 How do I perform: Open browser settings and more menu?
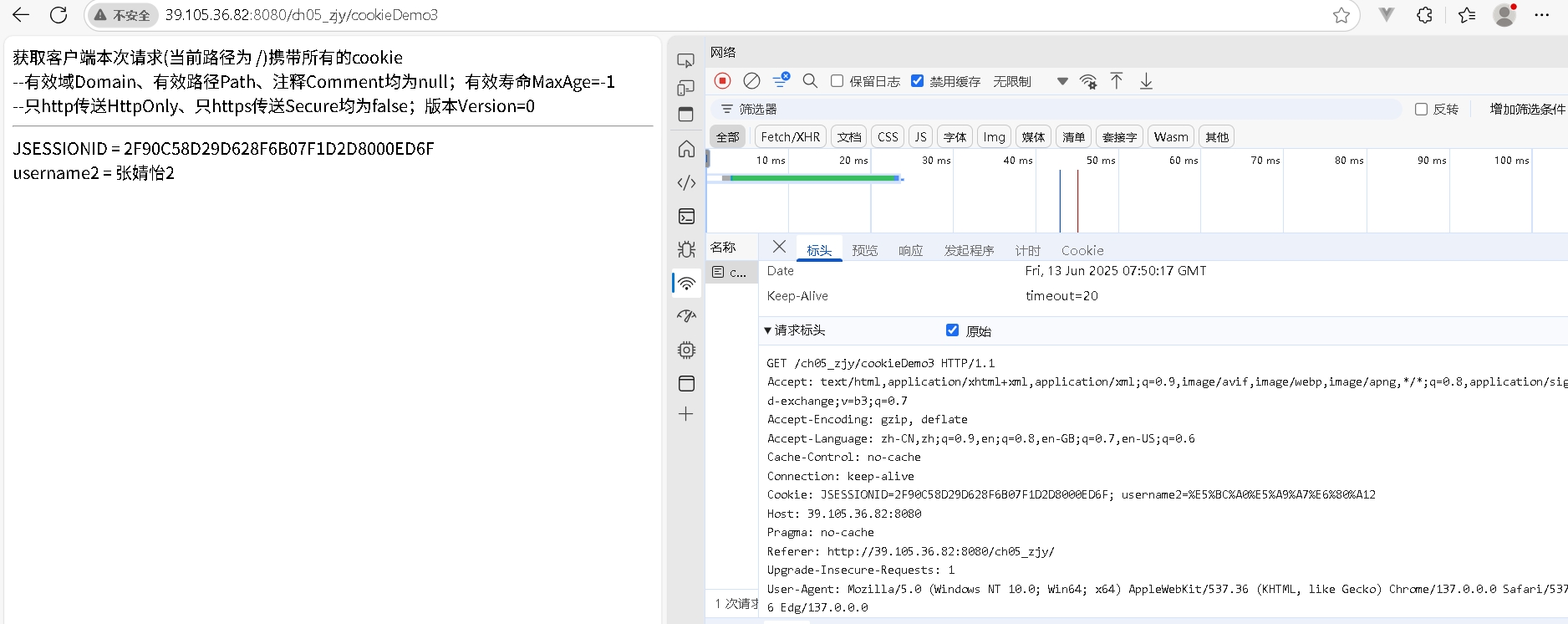pyautogui.click(x=1542, y=15)
